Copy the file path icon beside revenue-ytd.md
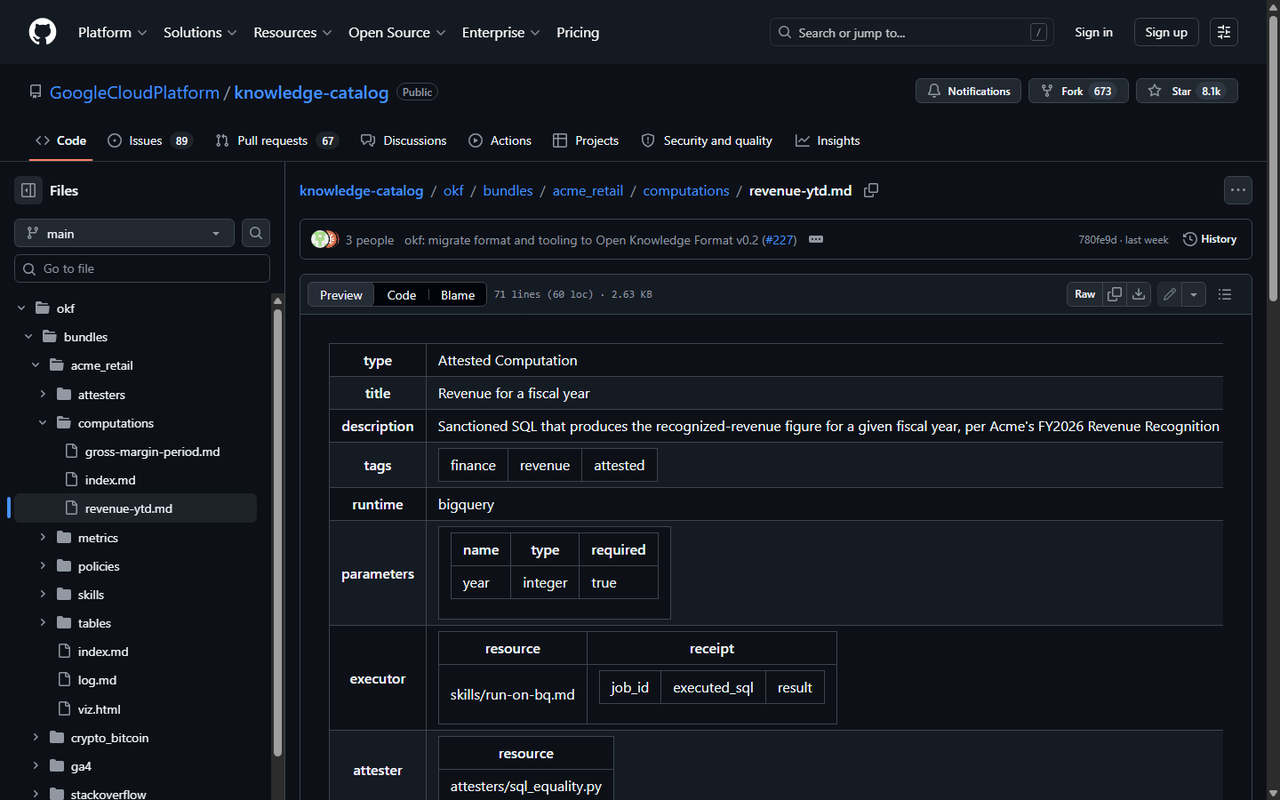Image resolution: width=1280 pixels, height=800 pixels. (871, 190)
